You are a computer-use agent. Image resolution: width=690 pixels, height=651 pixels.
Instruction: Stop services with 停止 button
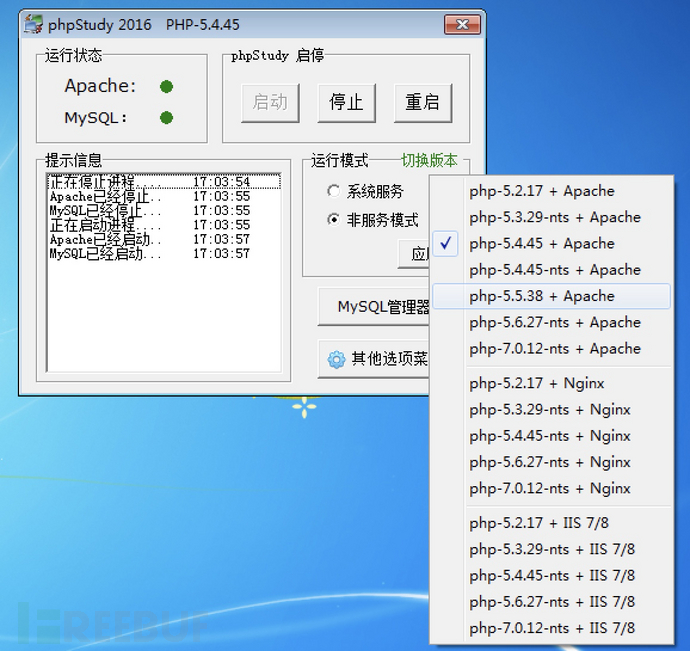(x=346, y=103)
